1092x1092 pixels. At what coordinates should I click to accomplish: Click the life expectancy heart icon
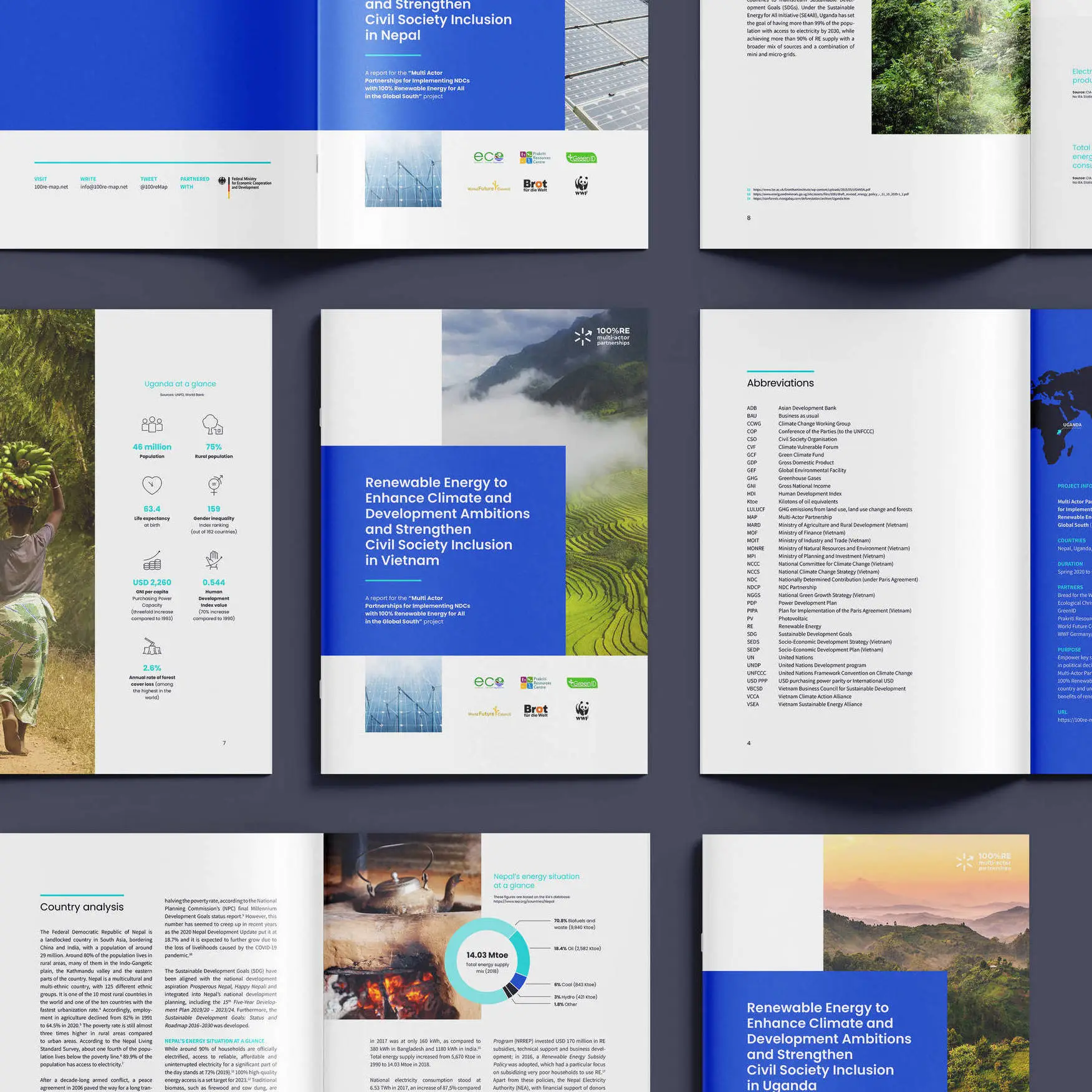pyautogui.click(x=152, y=485)
